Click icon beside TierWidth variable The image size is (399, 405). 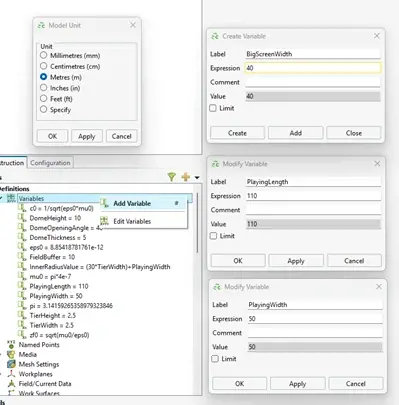pos(22,325)
